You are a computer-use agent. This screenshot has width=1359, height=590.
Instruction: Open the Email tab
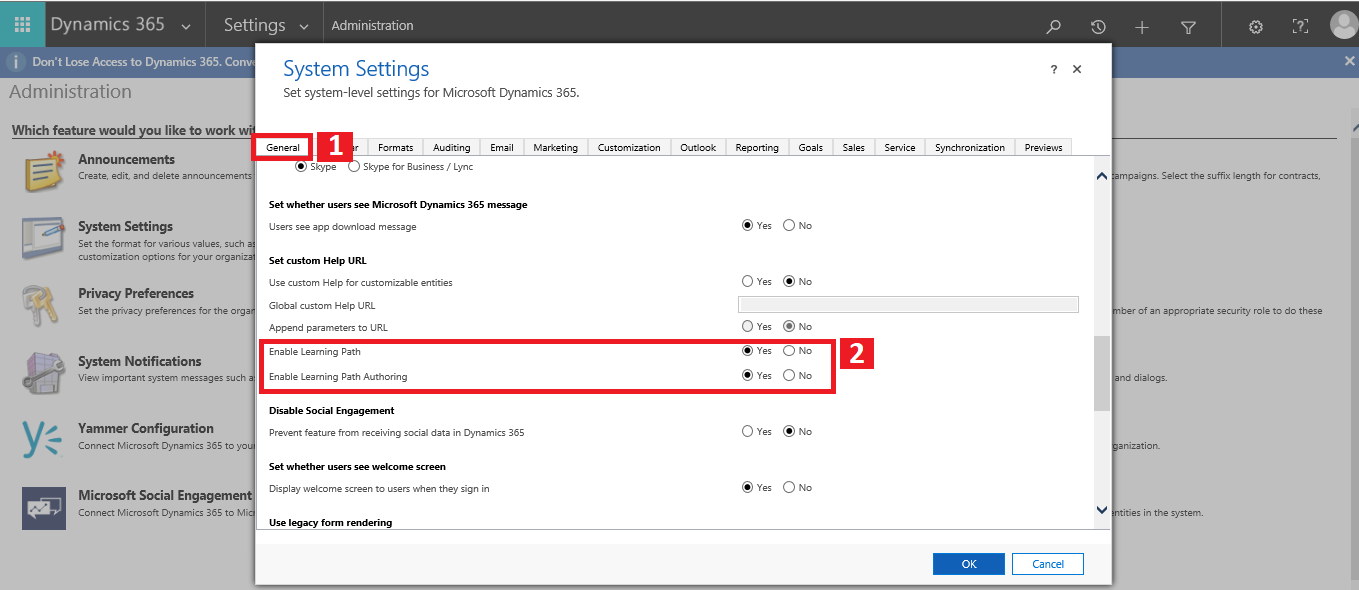(502, 147)
